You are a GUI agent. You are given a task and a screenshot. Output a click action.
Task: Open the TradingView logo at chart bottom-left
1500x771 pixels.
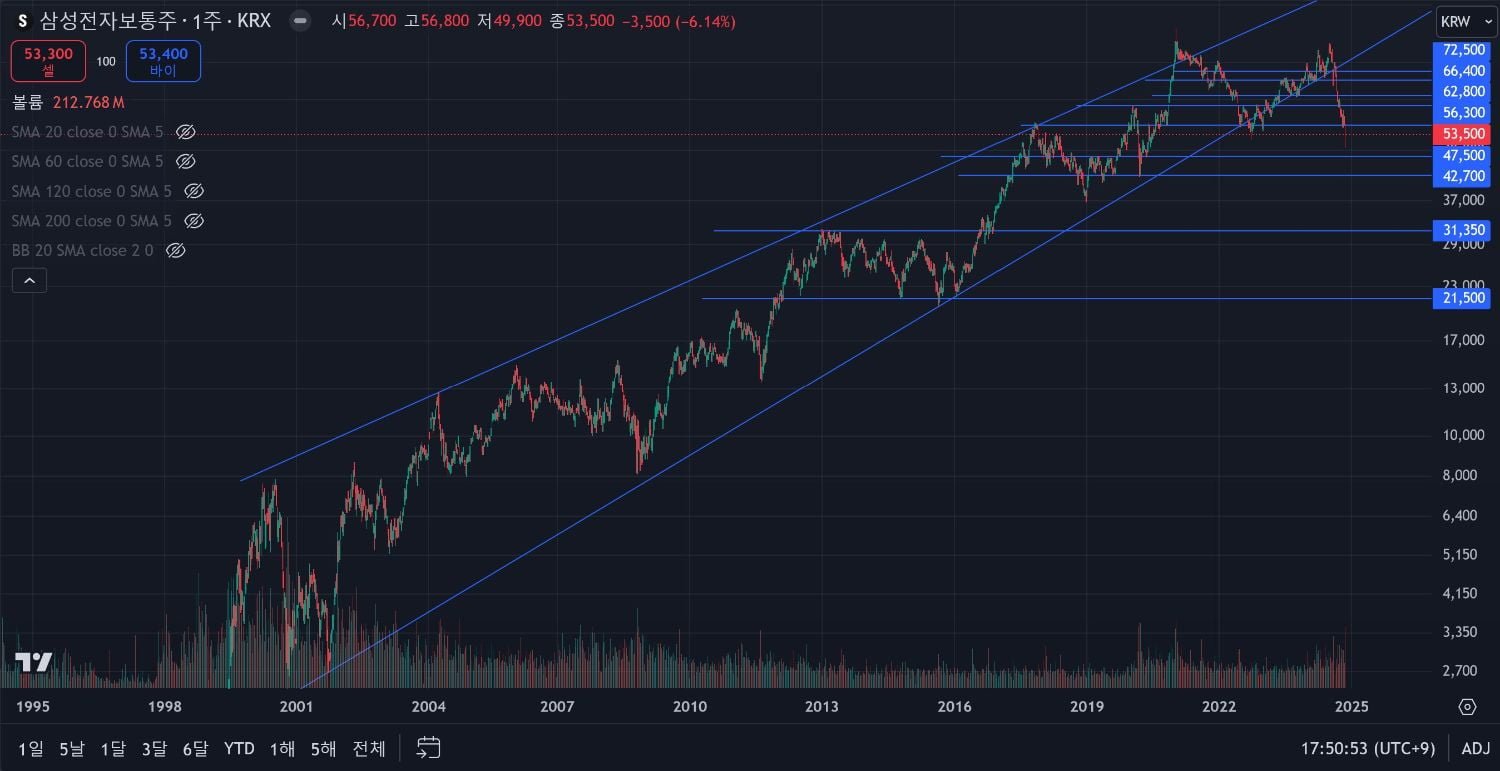pyautogui.click(x=33, y=662)
